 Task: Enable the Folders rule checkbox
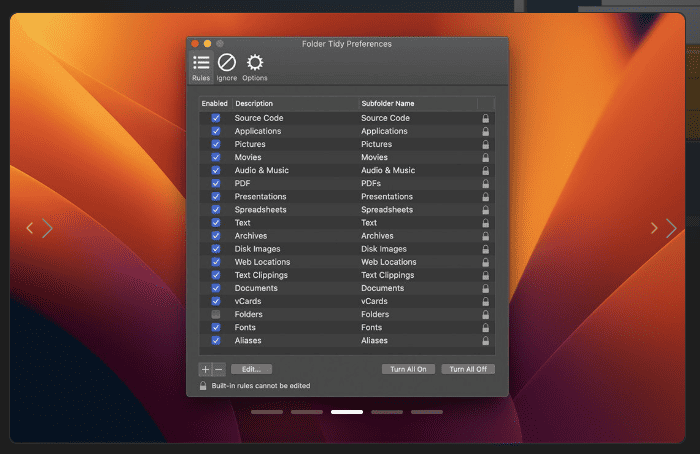click(x=216, y=314)
